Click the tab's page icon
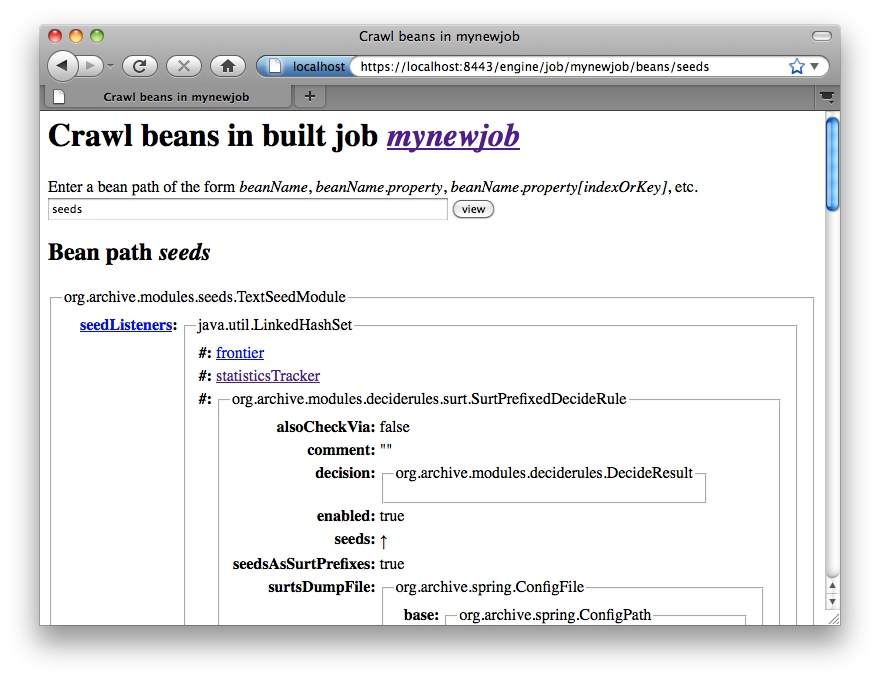The height and width of the screenshot is (680, 880). [59, 97]
